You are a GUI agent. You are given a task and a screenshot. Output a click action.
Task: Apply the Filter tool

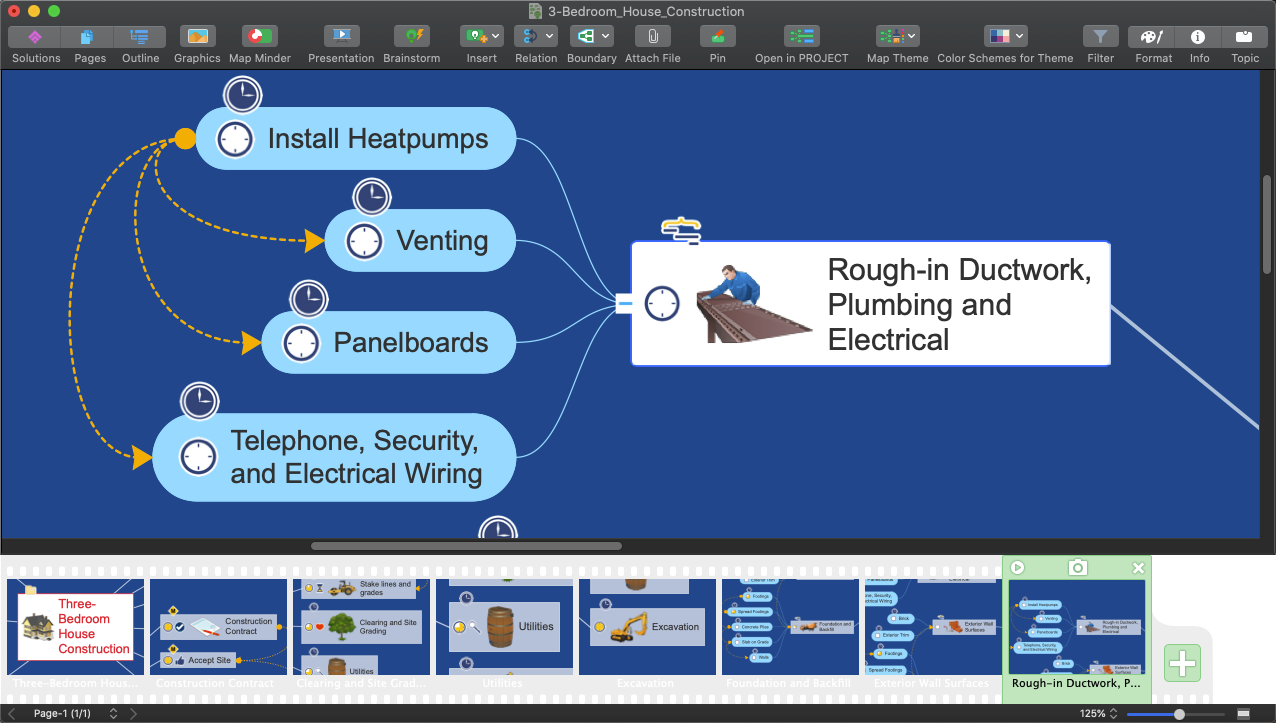point(1100,37)
